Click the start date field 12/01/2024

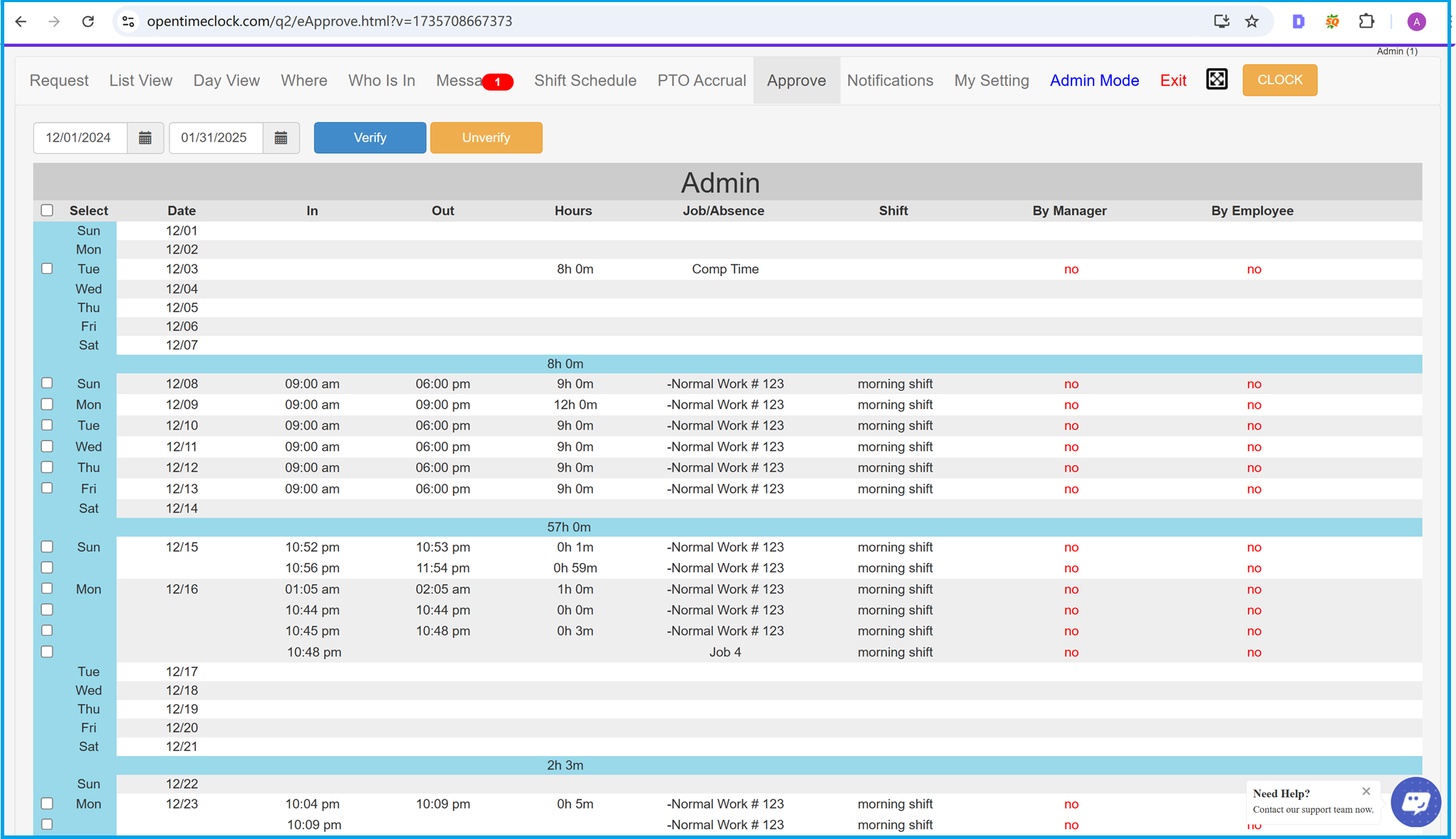coord(80,138)
